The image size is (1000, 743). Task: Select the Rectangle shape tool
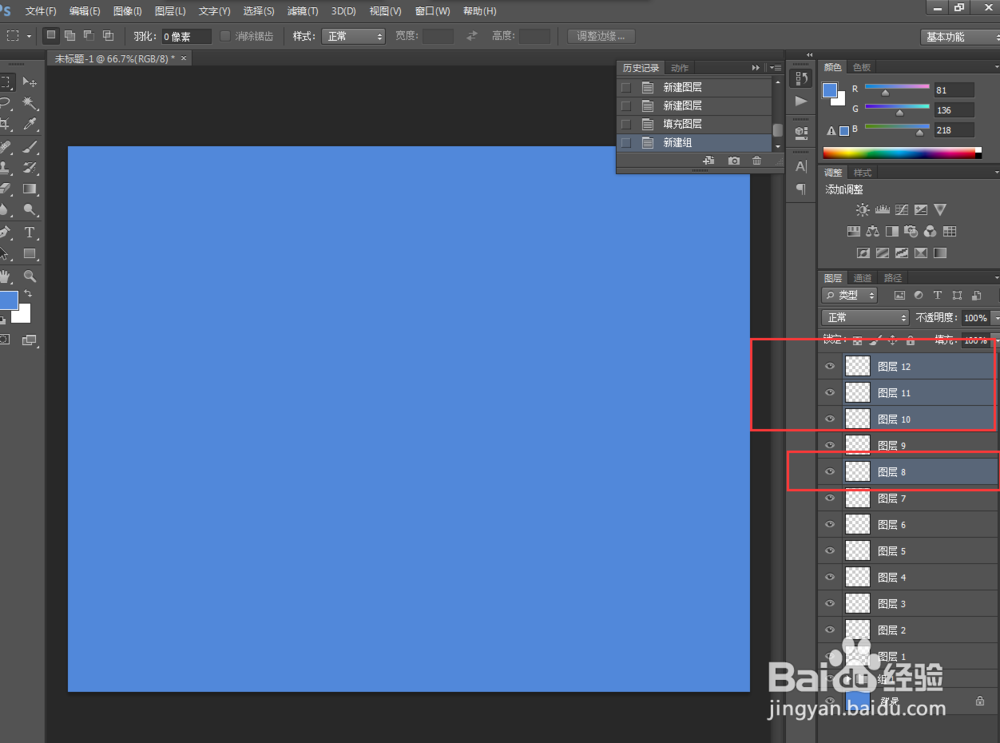point(29,254)
